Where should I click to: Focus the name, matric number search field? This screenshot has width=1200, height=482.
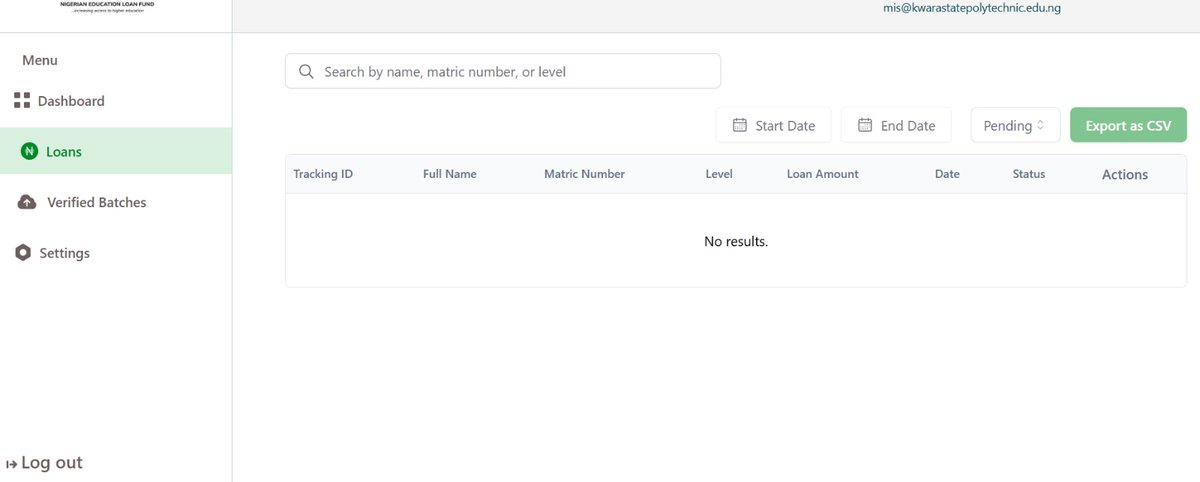click(x=503, y=72)
